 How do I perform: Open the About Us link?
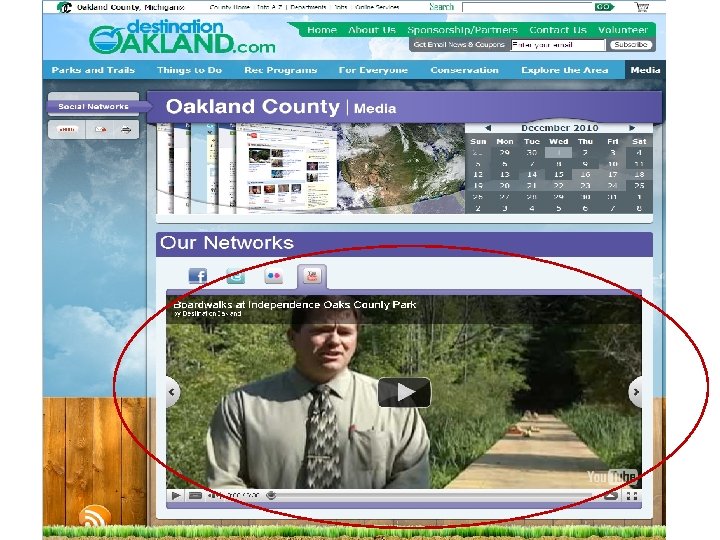(372, 30)
